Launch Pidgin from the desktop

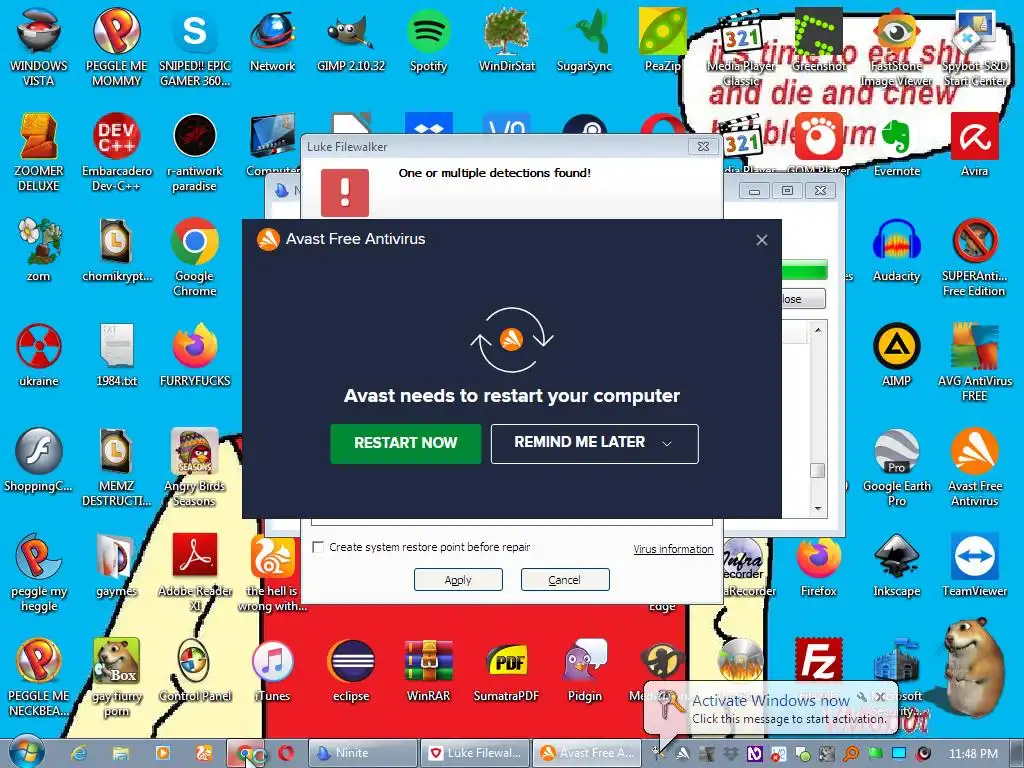click(x=584, y=671)
